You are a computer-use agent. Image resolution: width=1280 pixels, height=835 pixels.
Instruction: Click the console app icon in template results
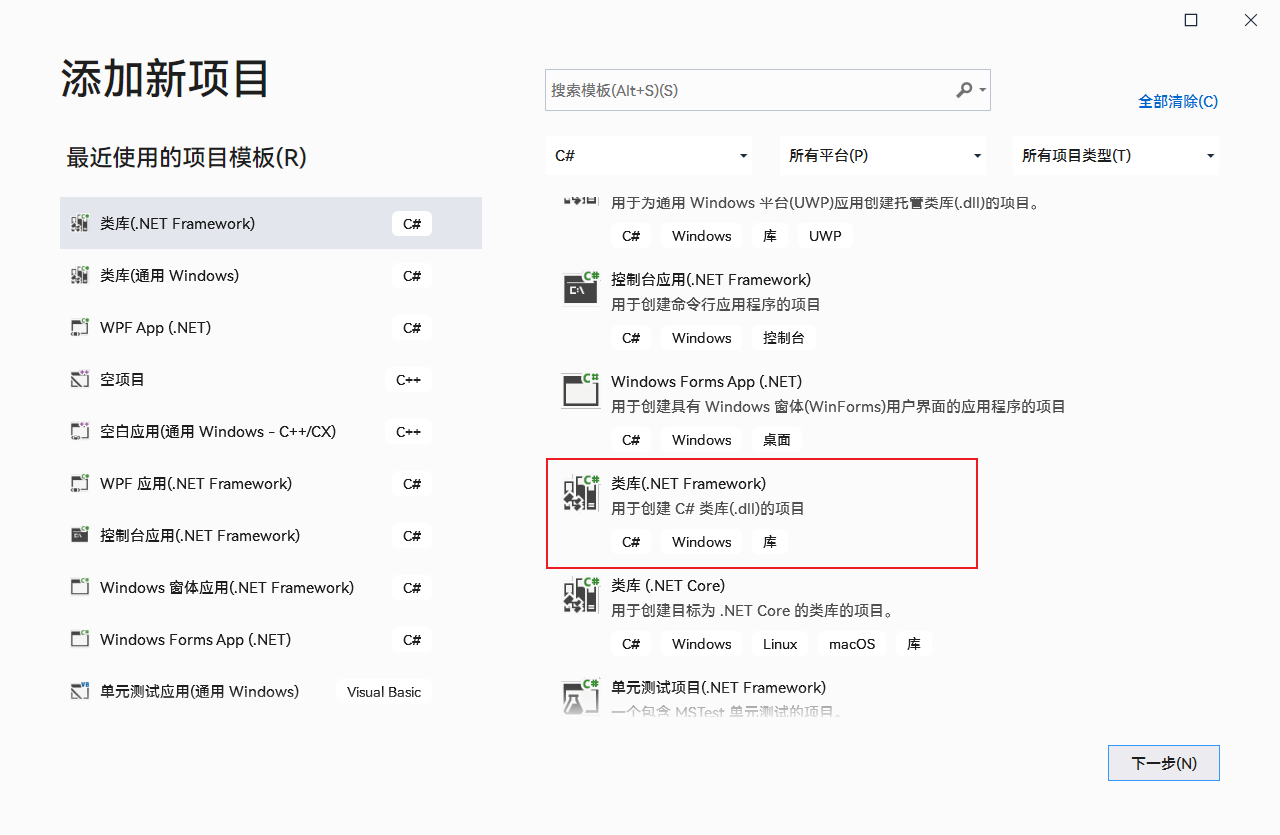[x=581, y=288]
